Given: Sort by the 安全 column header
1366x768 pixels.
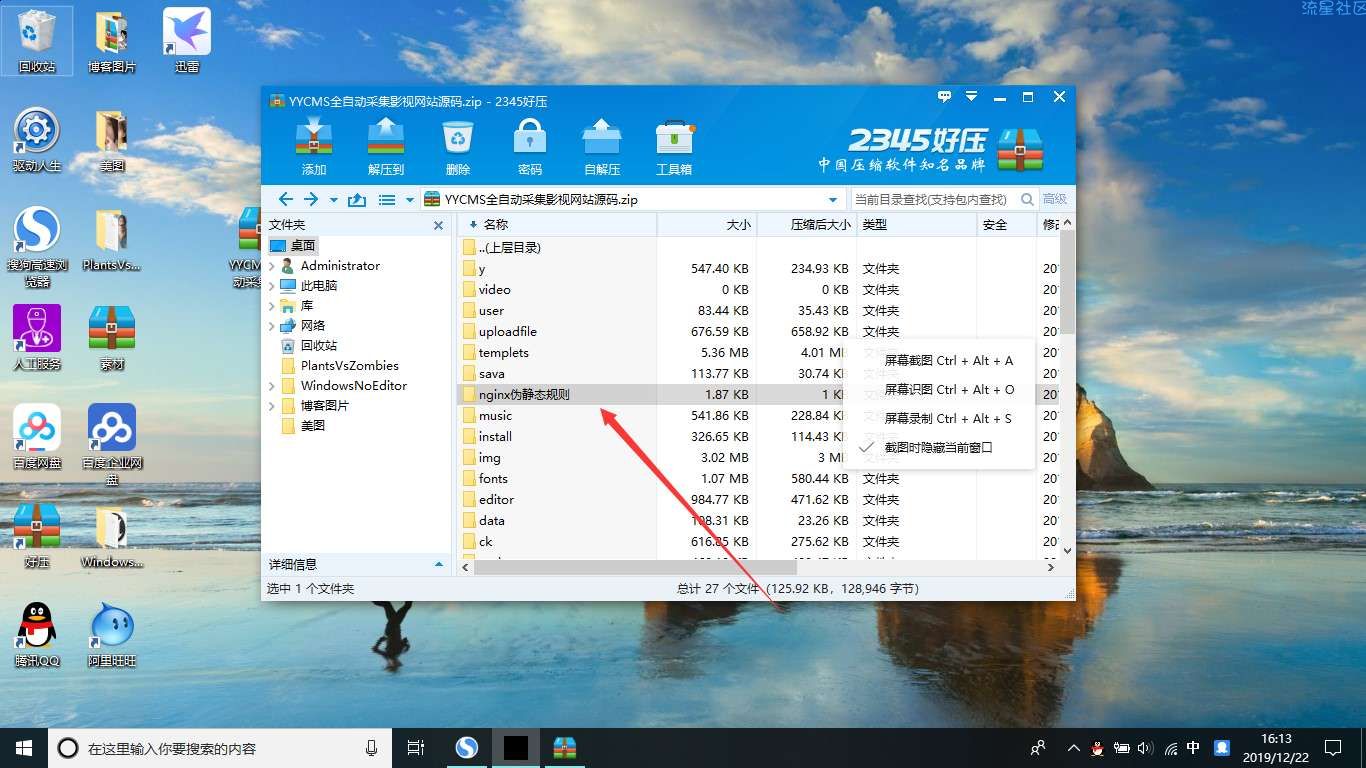Looking at the screenshot, I should tap(1006, 225).
